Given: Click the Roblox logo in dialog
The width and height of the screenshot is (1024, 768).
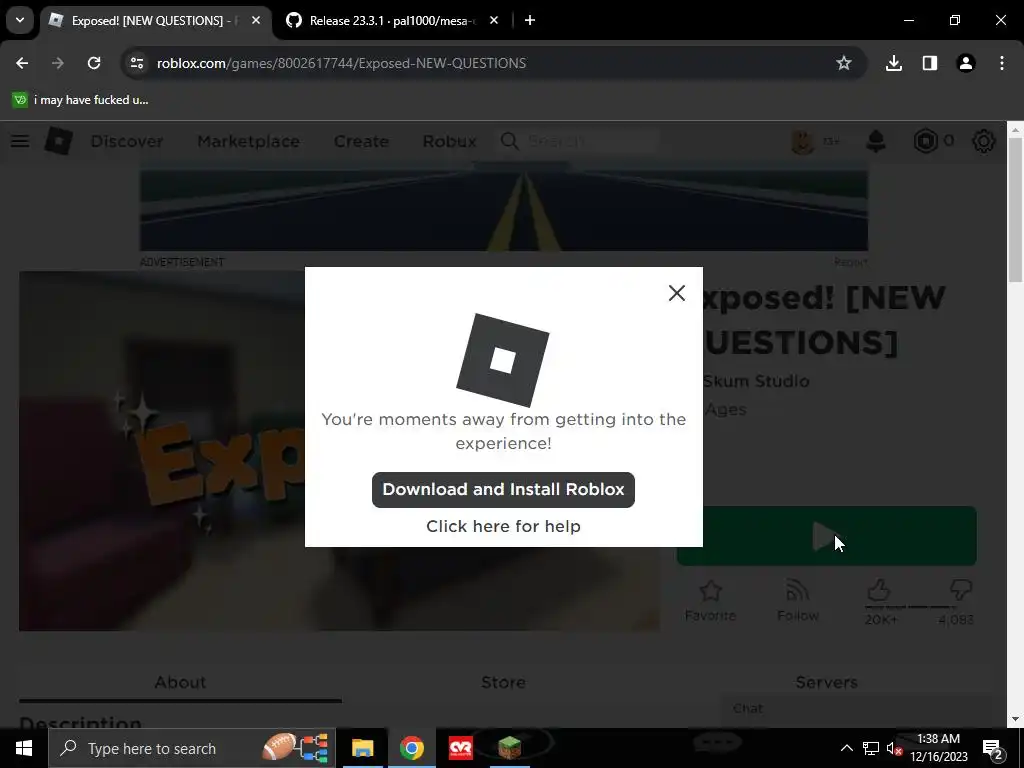Looking at the screenshot, I should pyautogui.click(x=503, y=360).
